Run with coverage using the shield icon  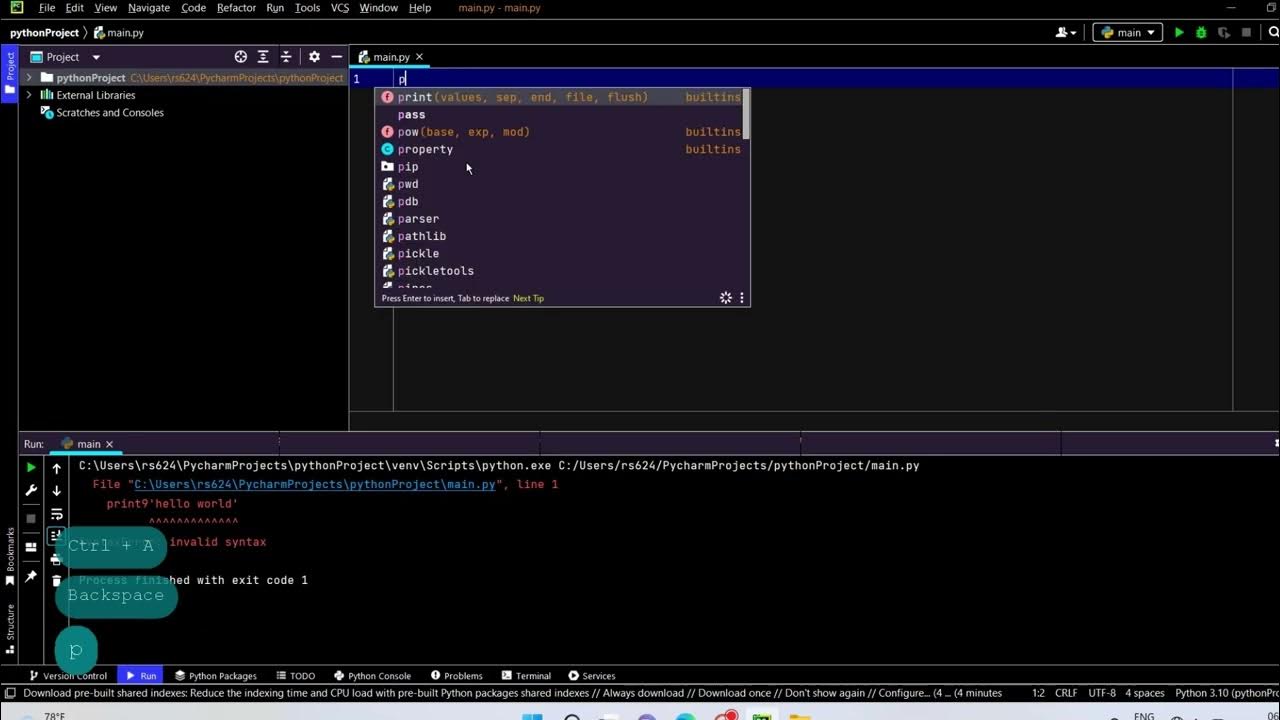(1223, 33)
